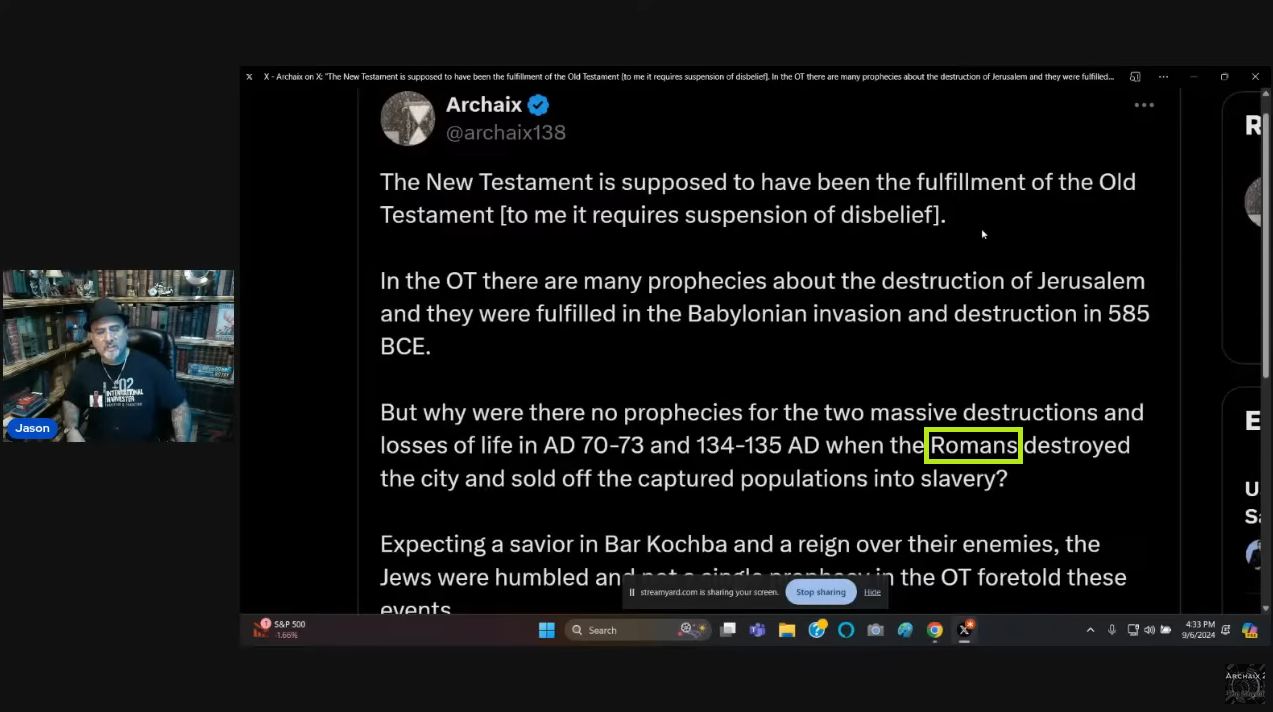Click the Archaix display name

point(484,104)
